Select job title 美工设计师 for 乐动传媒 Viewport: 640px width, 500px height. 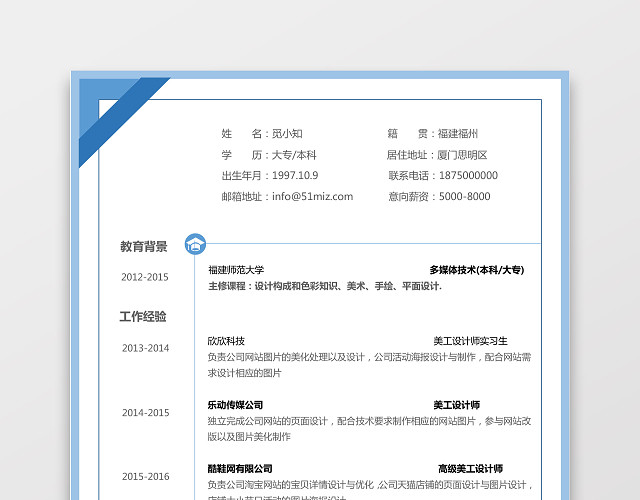tap(457, 405)
